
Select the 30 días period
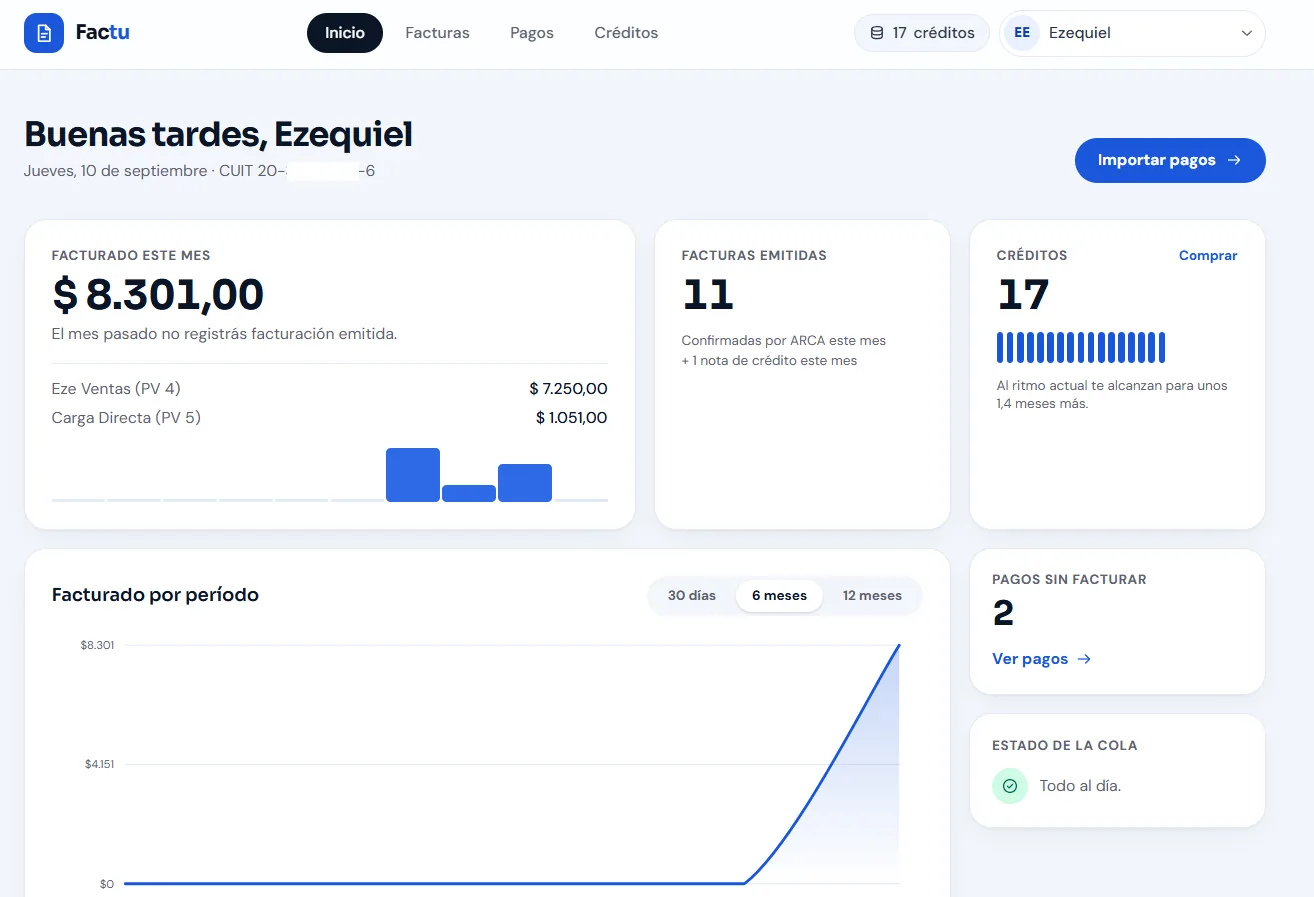692,596
